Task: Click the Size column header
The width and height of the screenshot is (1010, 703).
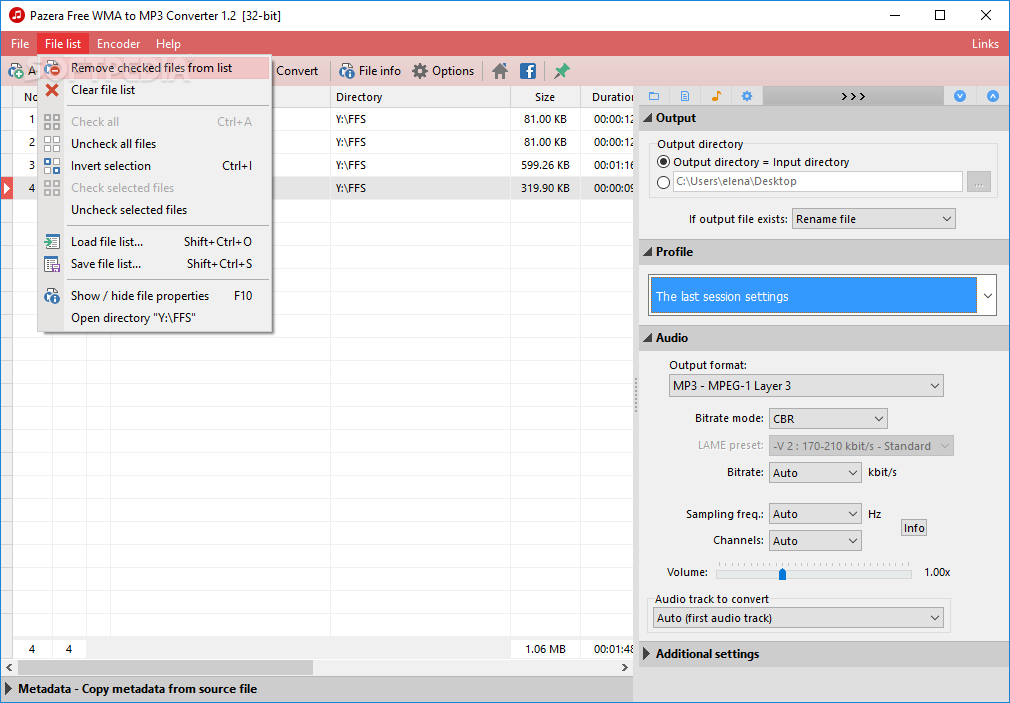Action: point(546,97)
